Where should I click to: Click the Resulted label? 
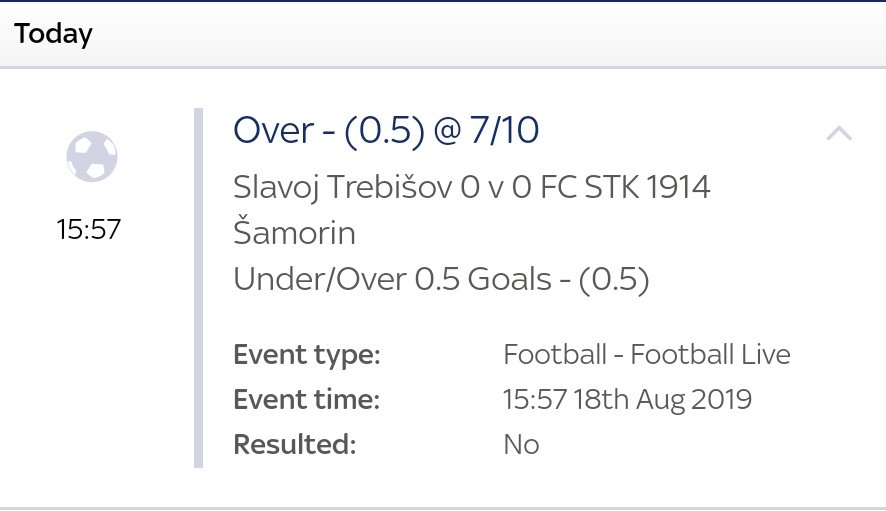click(294, 444)
